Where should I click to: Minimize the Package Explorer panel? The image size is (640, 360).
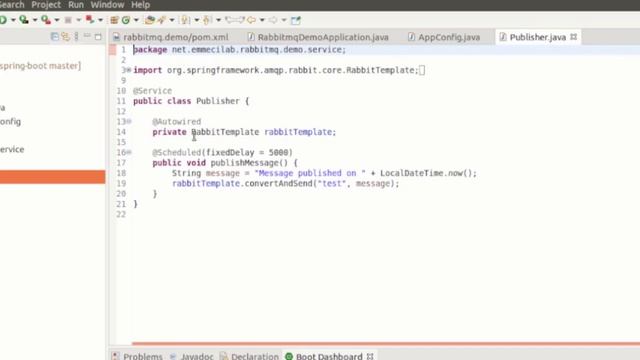[87, 36]
